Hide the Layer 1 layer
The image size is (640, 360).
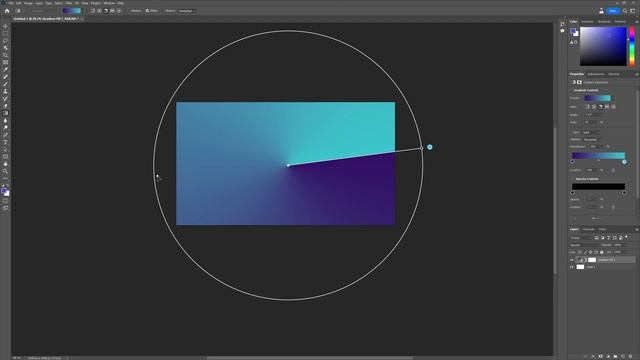coord(572,267)
